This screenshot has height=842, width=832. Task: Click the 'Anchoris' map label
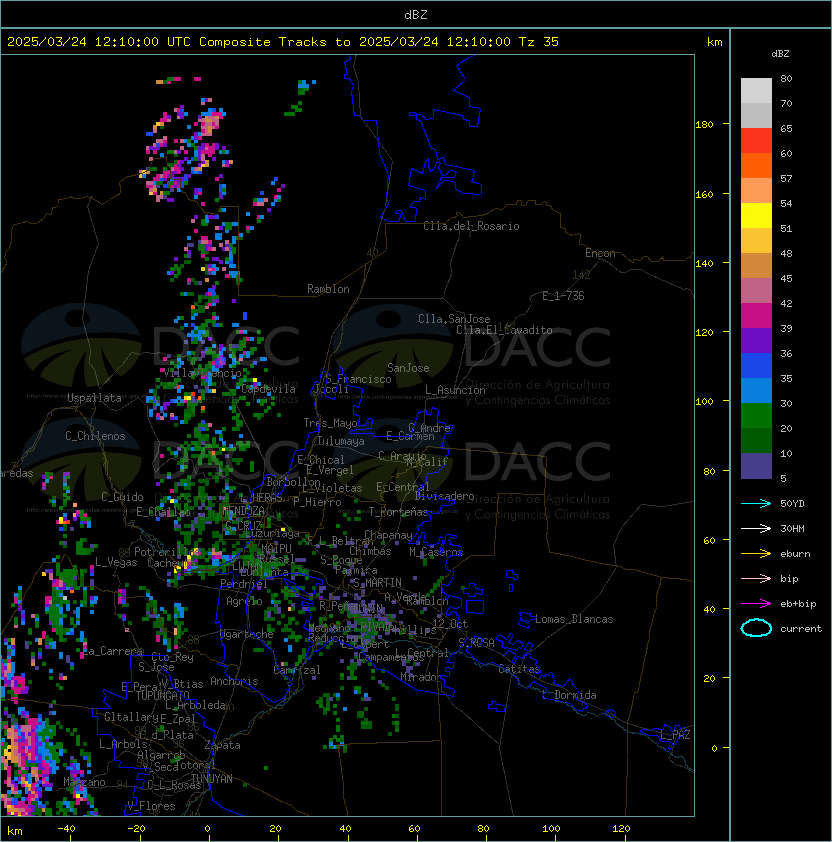tap(234, 681)
